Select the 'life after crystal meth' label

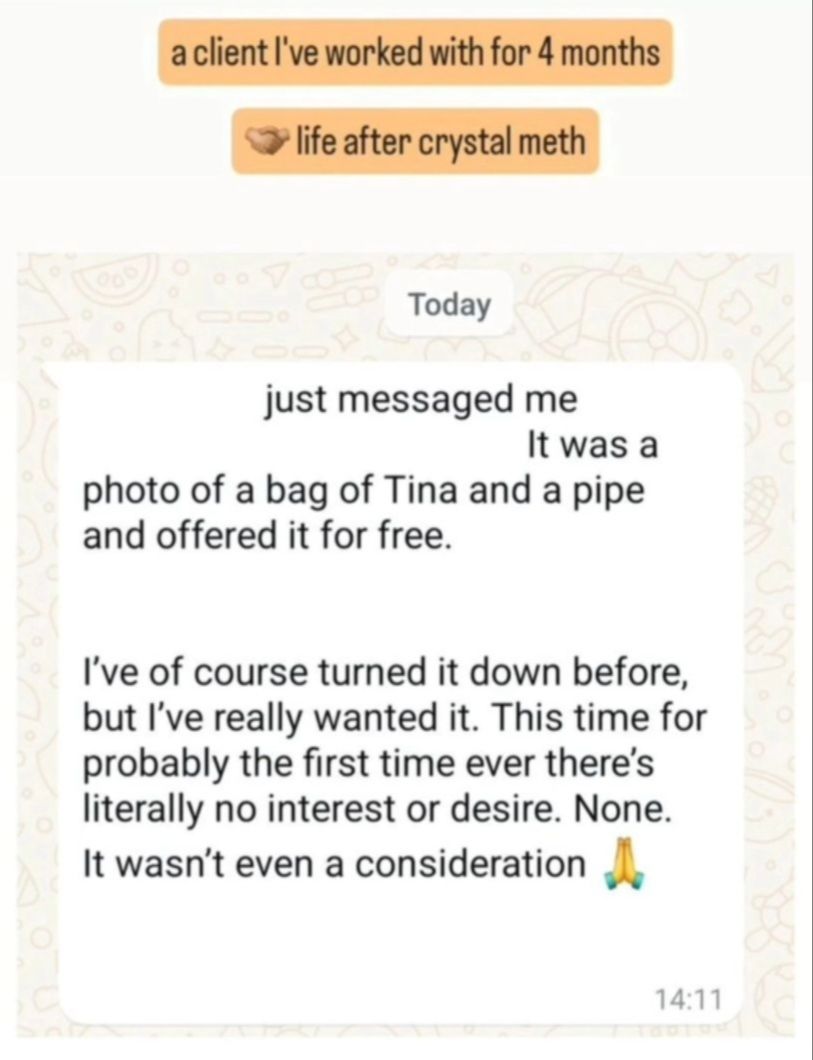[x=415, y=142]
